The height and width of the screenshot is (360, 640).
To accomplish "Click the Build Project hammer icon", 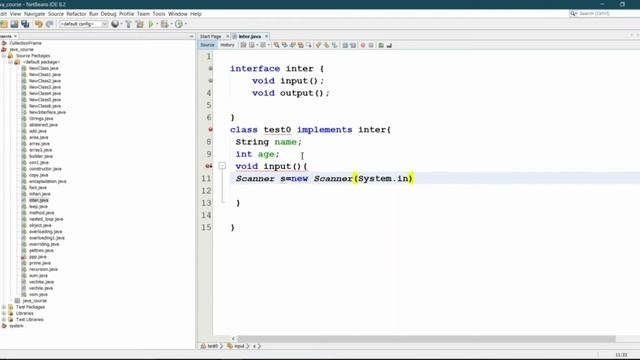I will tap(129, 24).
